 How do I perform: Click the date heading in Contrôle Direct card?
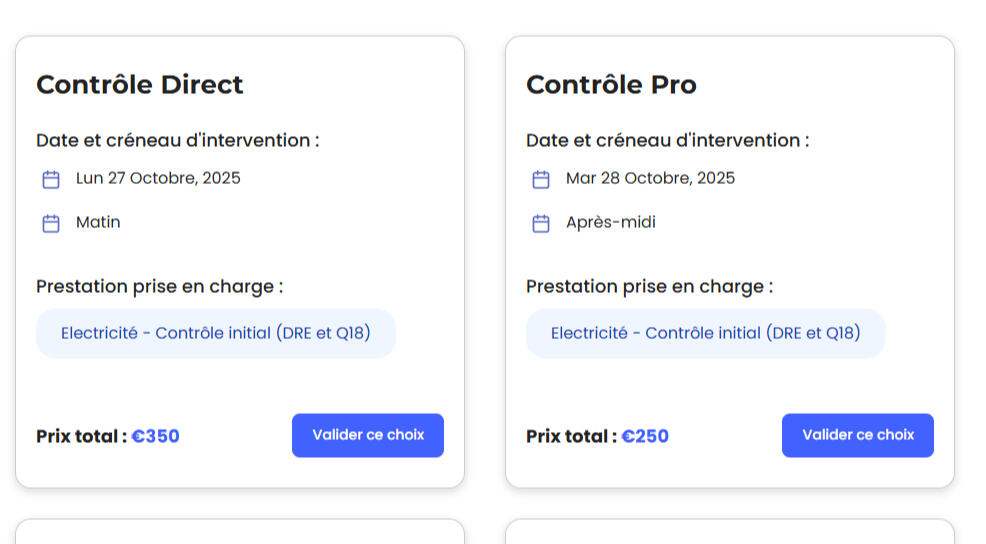pos(178,140)
